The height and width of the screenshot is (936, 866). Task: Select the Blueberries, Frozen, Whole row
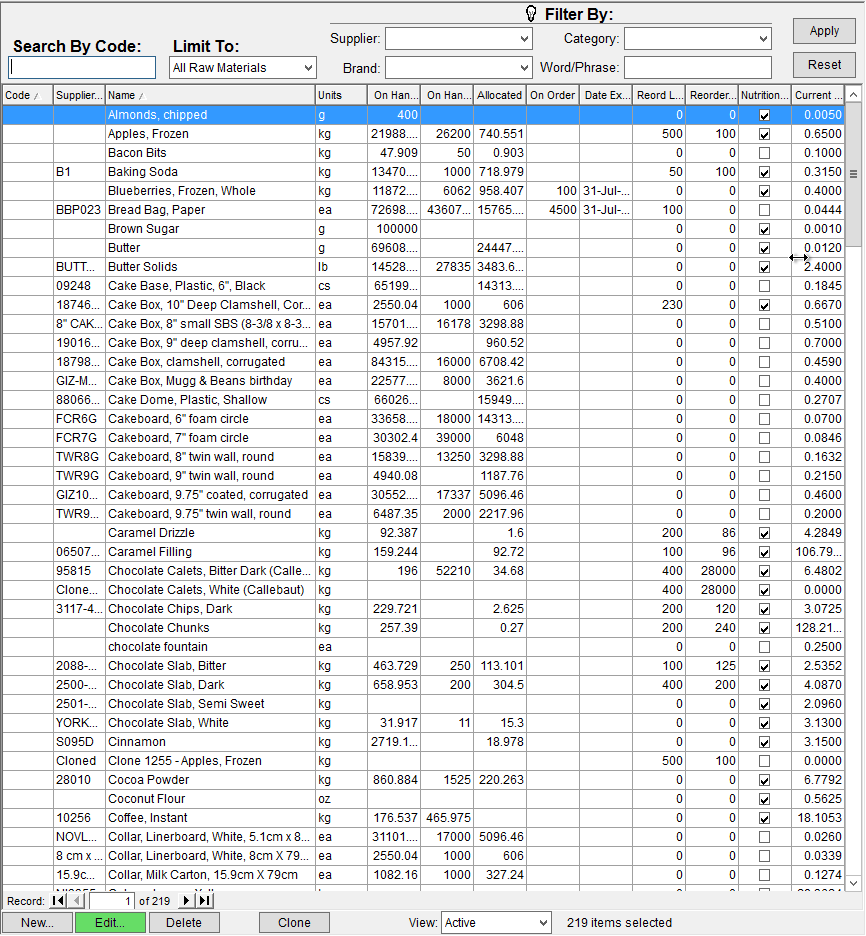pyautogui.click(x=423, y=191)
